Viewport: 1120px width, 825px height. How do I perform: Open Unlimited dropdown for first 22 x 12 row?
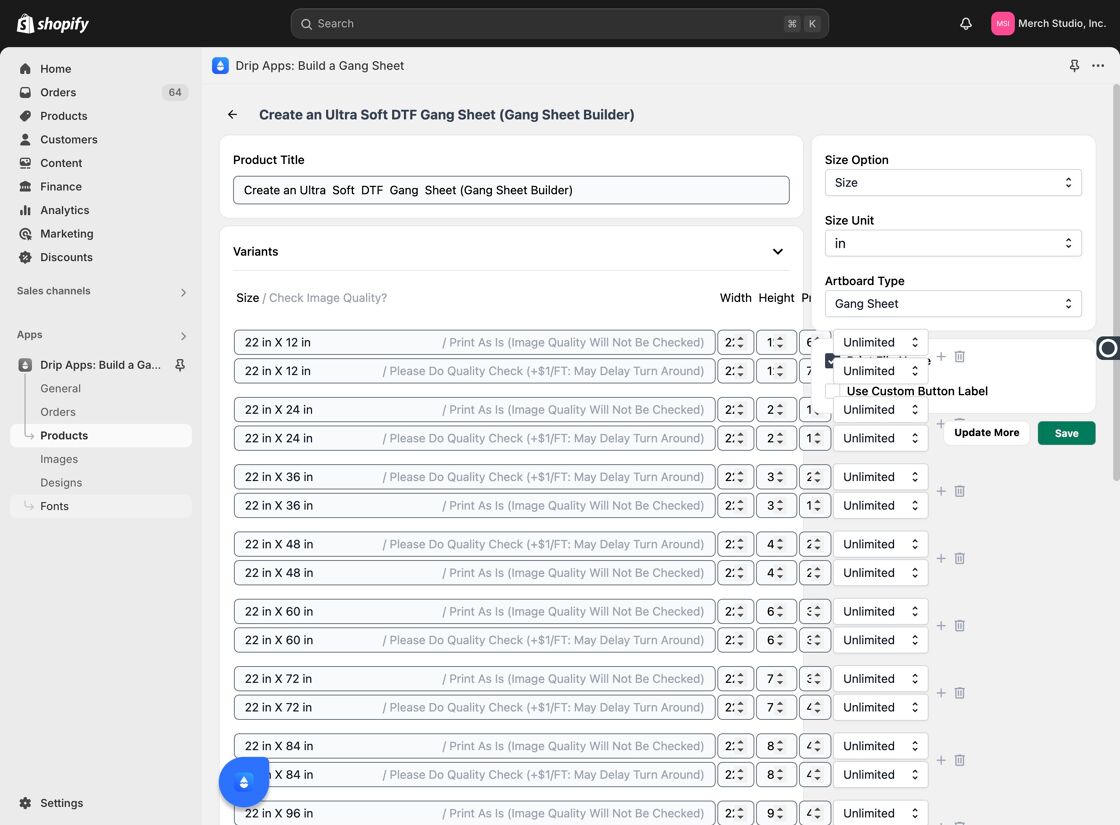pyautogui.click(x=880, y=342)
